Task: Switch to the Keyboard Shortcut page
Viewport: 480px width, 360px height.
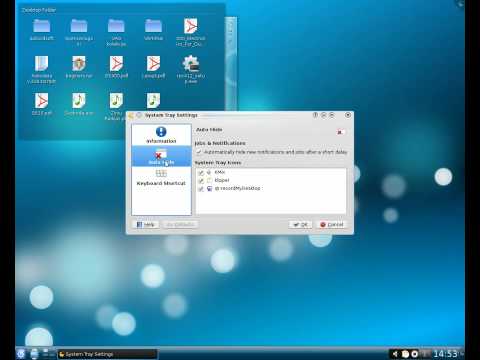Action: pyautogui.click(x=161, y=178)
